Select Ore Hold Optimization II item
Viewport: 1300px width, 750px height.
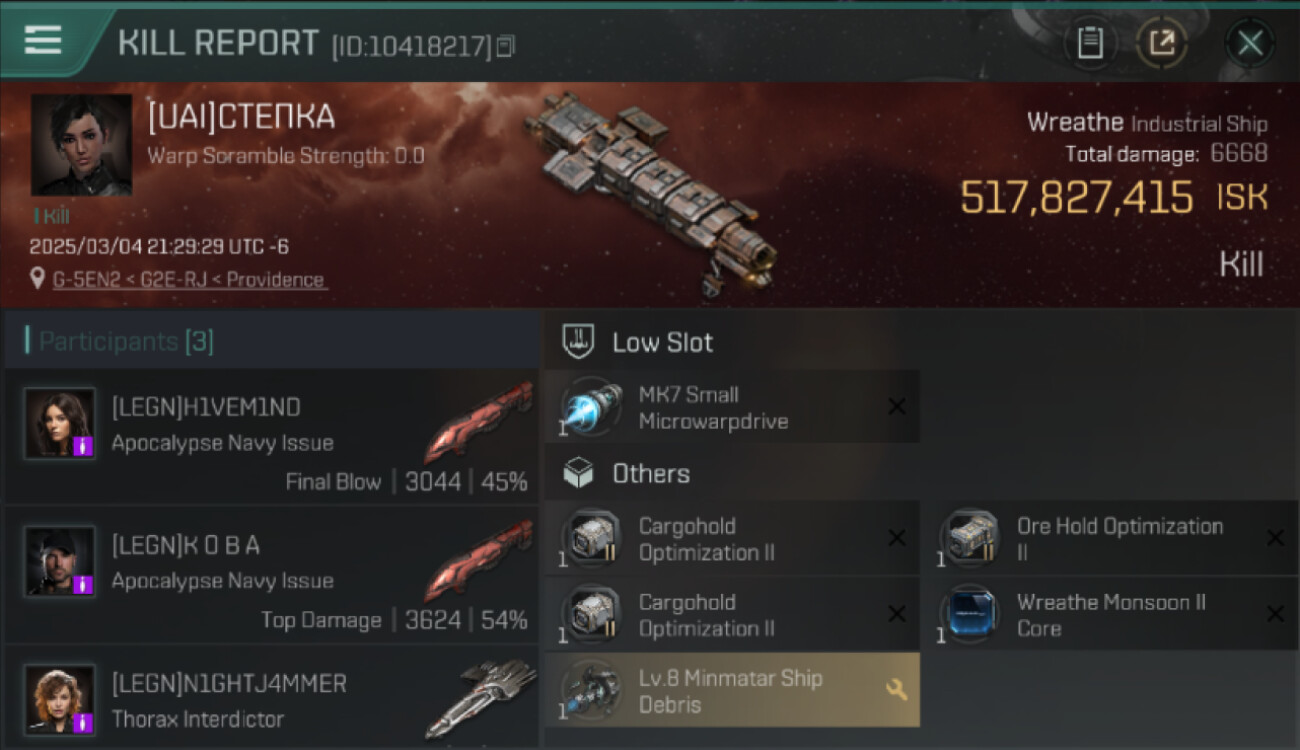pyautogui.click(x=1119, y=539)
